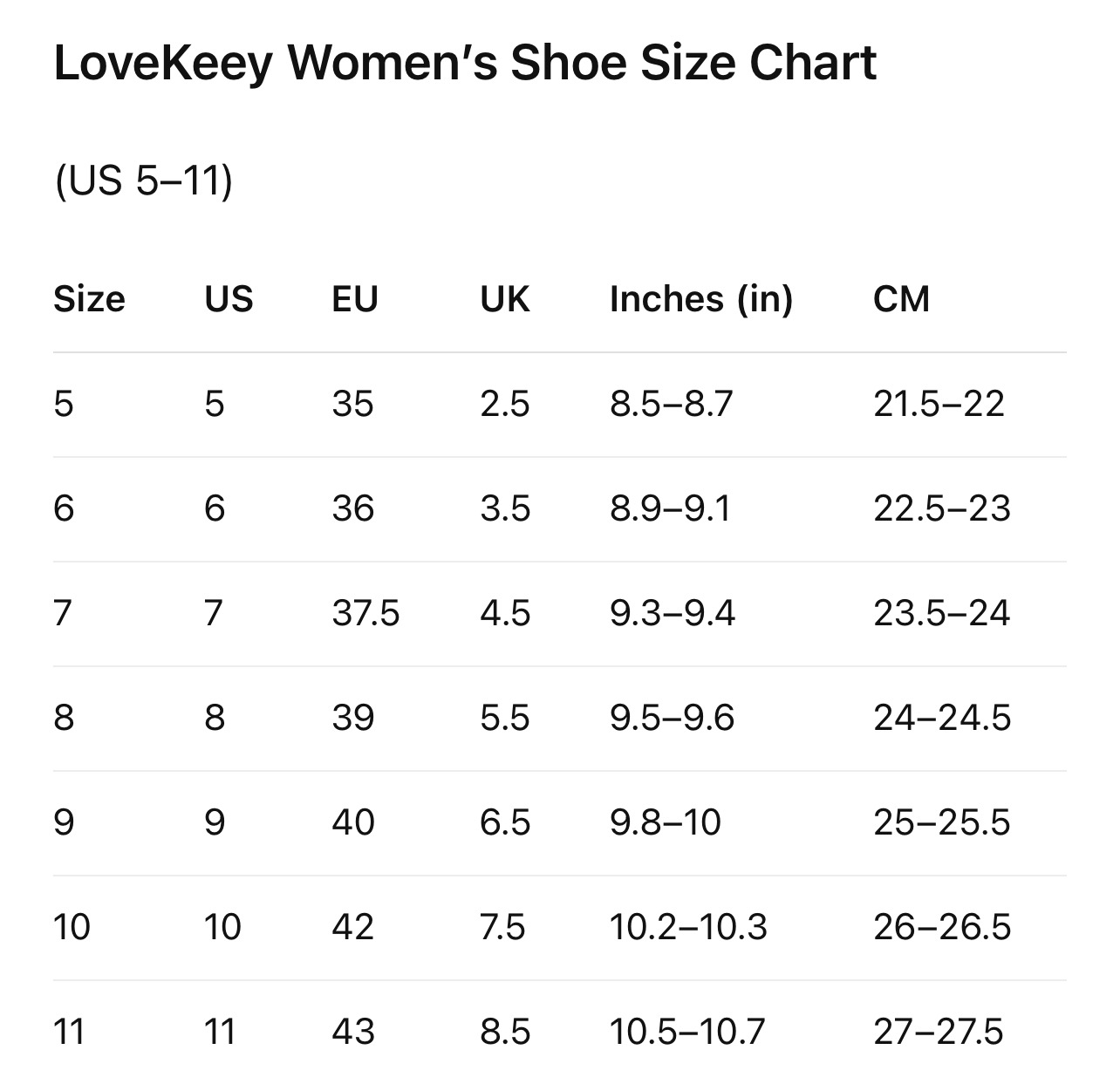Select the EU value 35 cell

[352, 404]
